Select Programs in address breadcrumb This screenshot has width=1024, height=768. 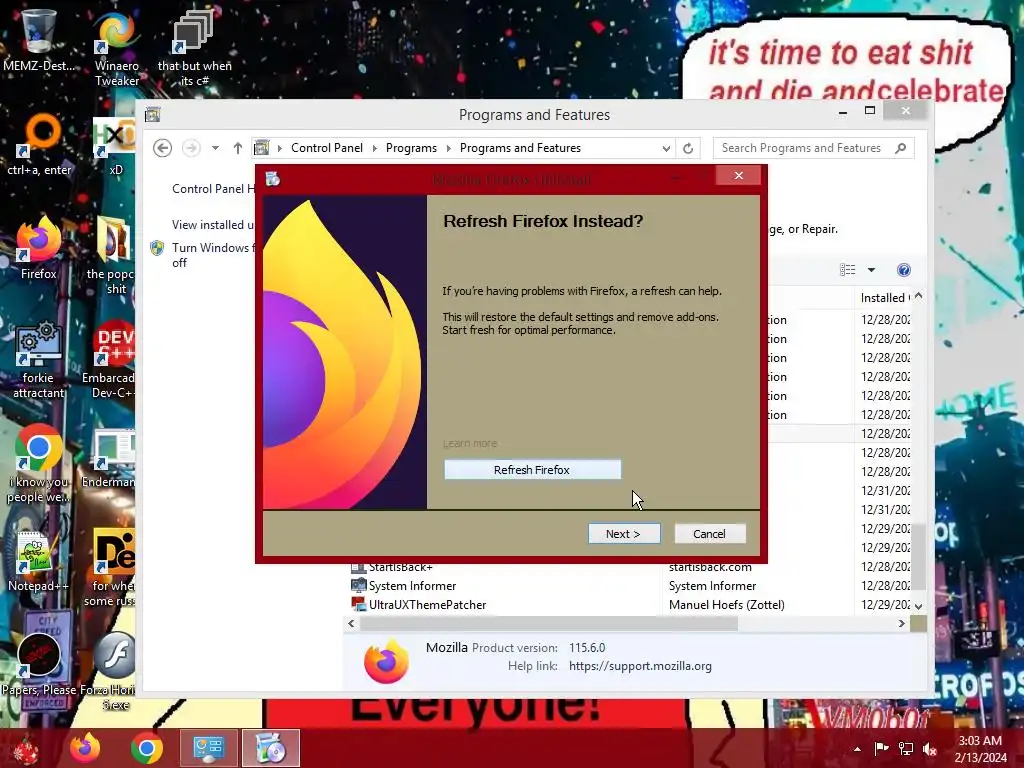point(411,148)
